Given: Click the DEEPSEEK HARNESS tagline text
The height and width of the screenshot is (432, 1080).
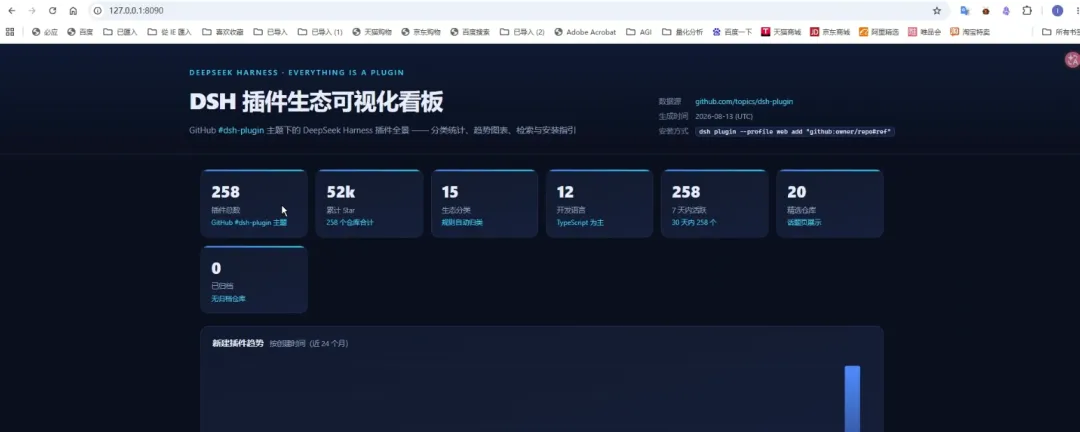Looking at the screenshot, I should [x=296, y=72].
